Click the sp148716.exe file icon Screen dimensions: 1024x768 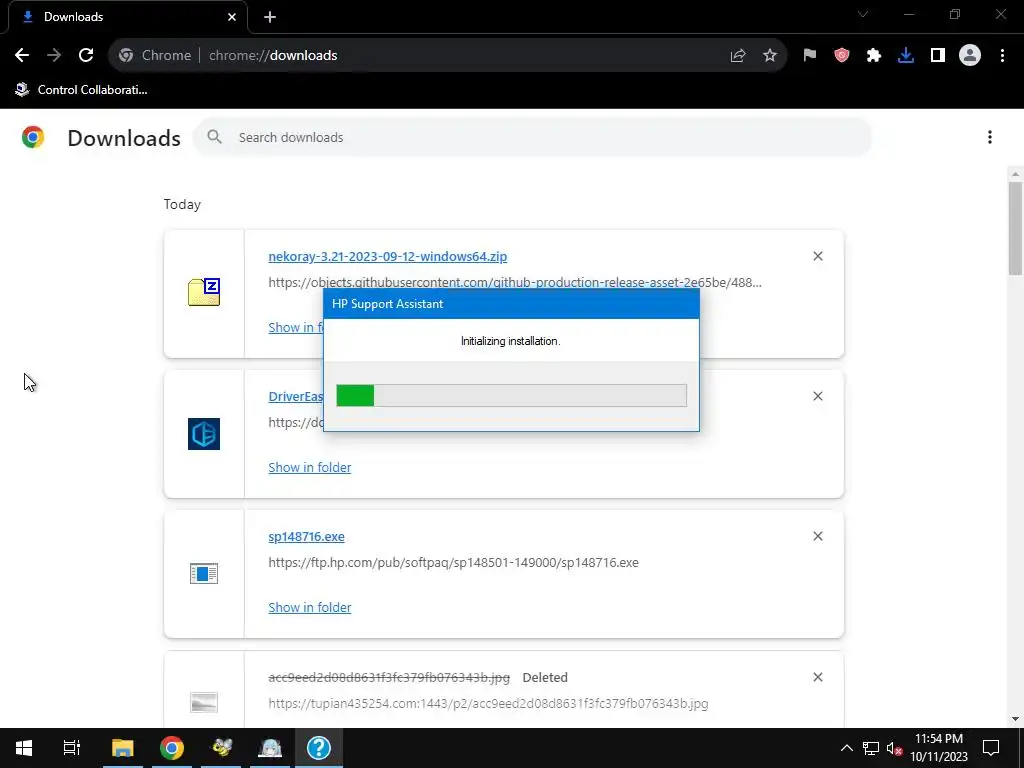tap(204, 573)
